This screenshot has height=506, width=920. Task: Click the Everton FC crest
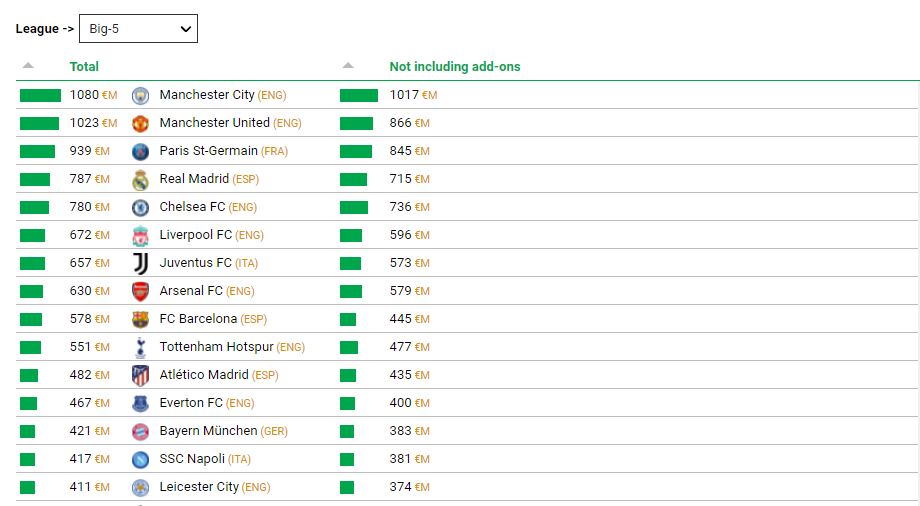click(140, 403)
